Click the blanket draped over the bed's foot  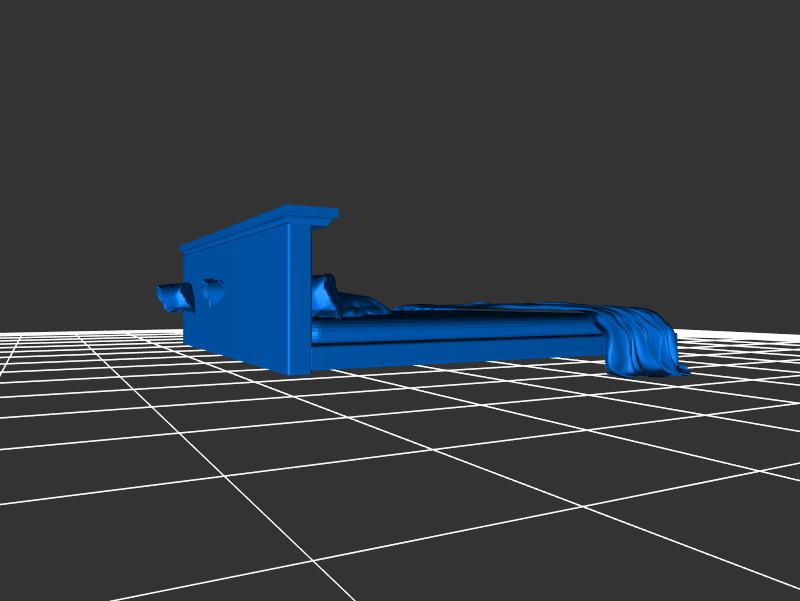coord(642,342)
